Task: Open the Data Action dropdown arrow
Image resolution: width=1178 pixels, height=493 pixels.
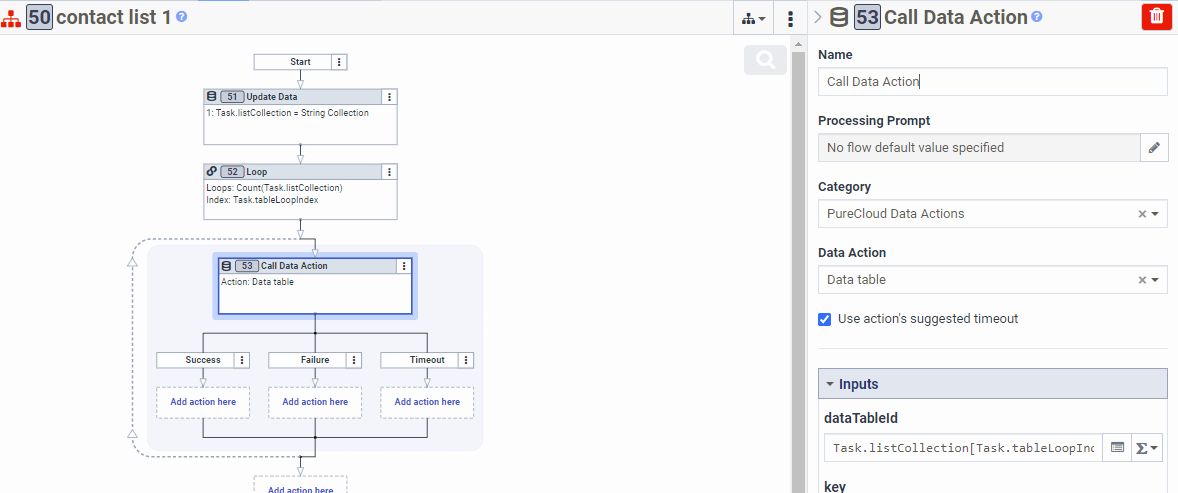Action: tap(1155, 280)
